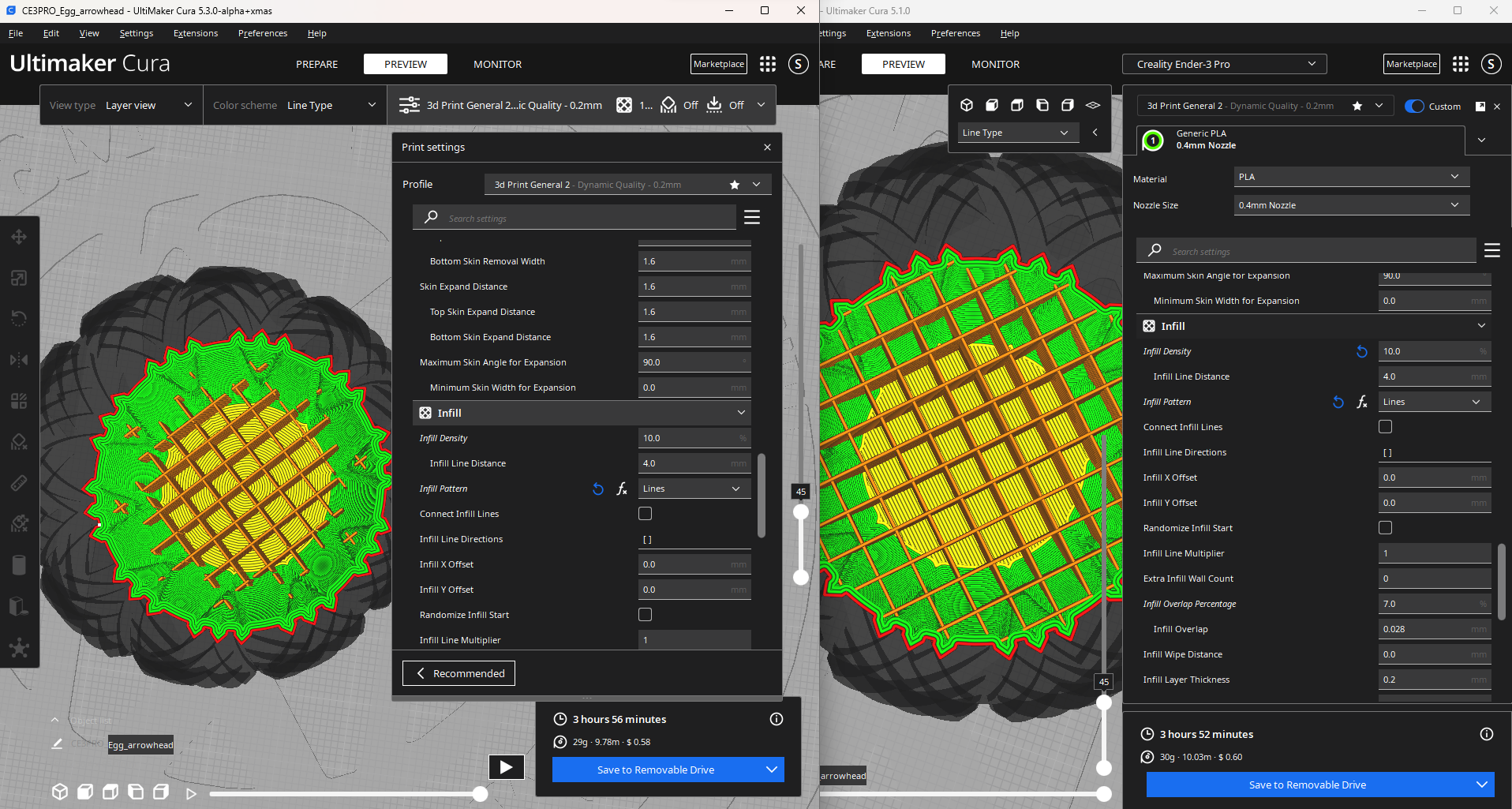Image resolution: width=1512 pixels, height=809 pixels.
Task: Click the layer slider handle showing 45
Action: click(801, 511)
